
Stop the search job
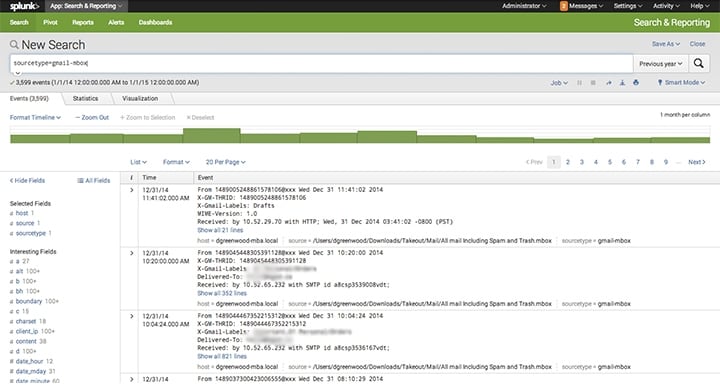click(593, 83)
